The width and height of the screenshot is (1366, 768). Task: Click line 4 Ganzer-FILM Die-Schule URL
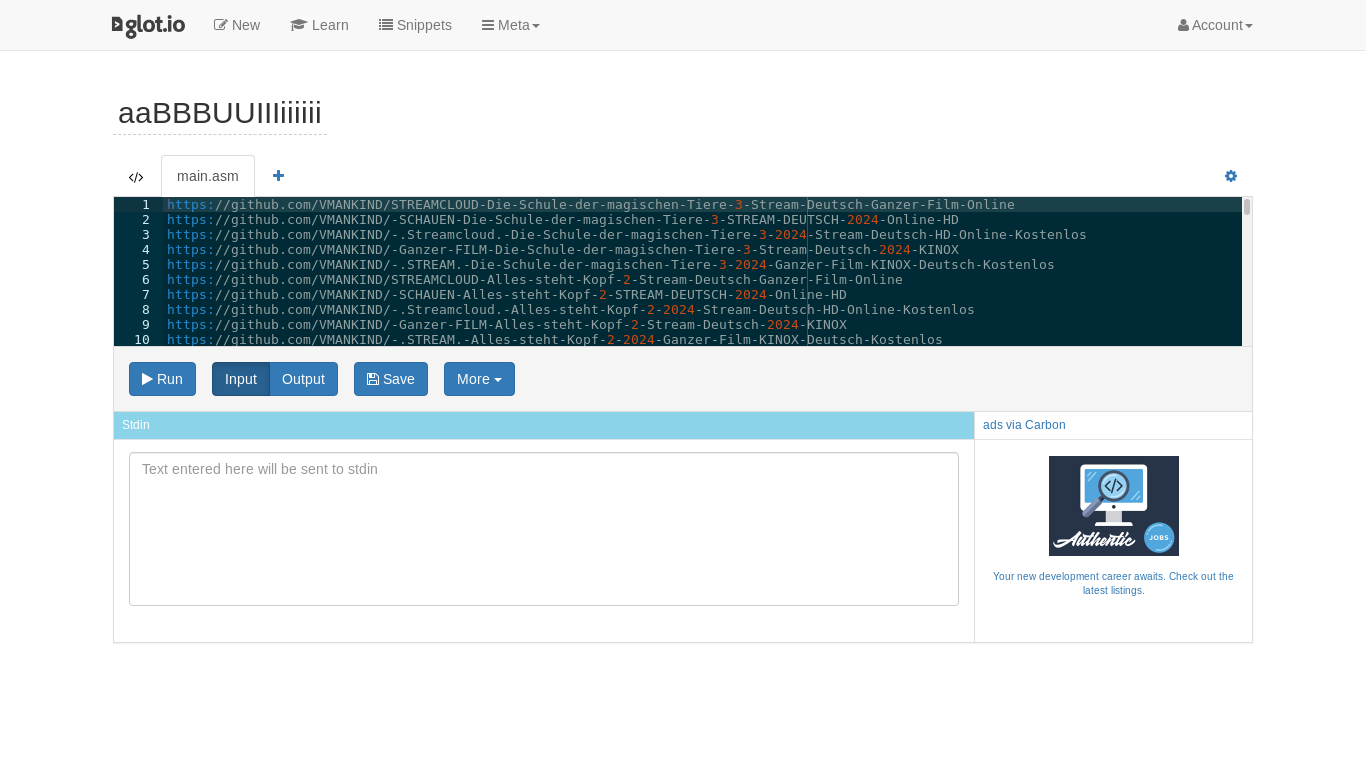[563, 250]
